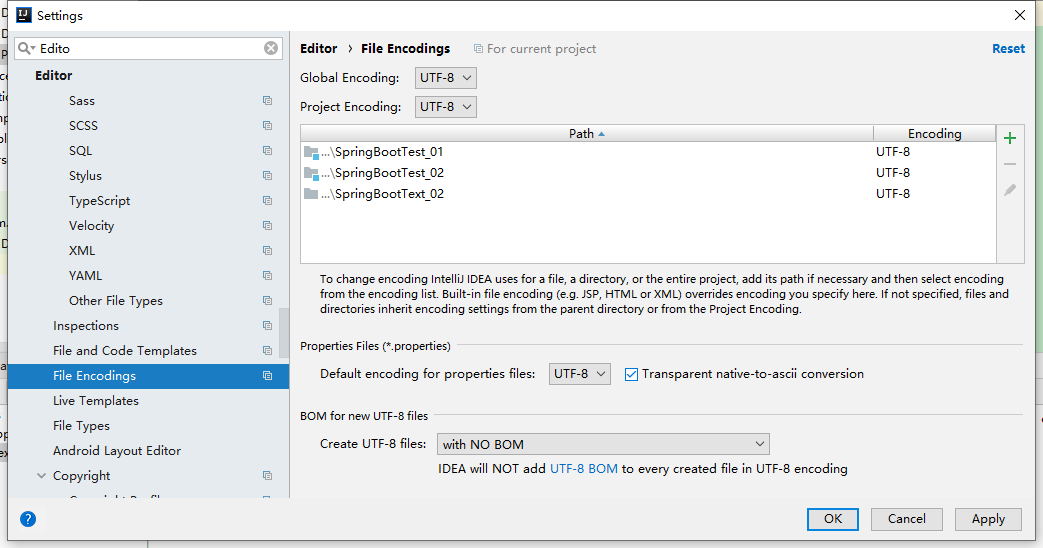Click project-level icon next to SQL

pos(267,150)
